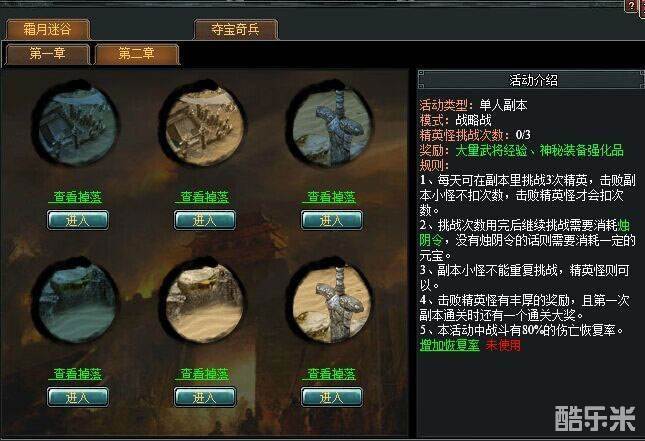Select the bottom-left blue cave dungeon icon
Viewport: 645px width, 441px height.
click(x=75, y=302)
